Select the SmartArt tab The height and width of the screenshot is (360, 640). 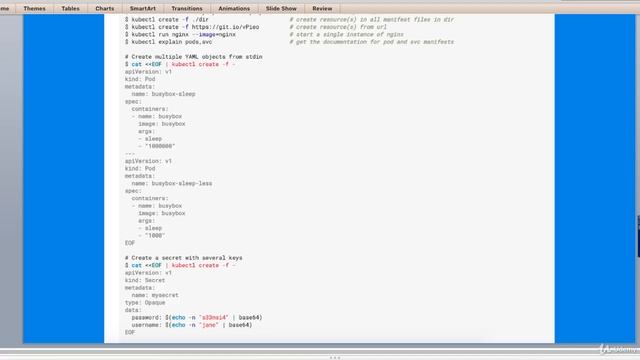click(142, 8)
